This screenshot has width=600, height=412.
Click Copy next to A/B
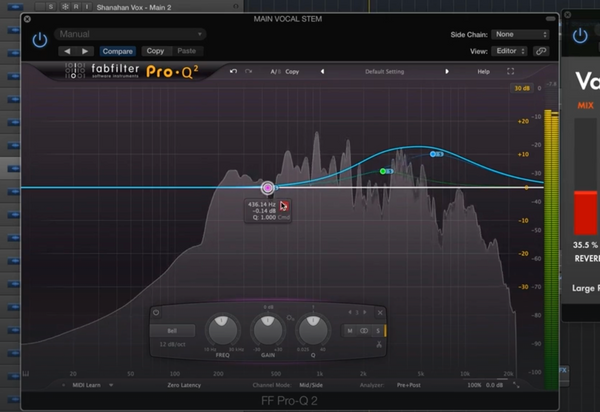(x=292, y=72)
